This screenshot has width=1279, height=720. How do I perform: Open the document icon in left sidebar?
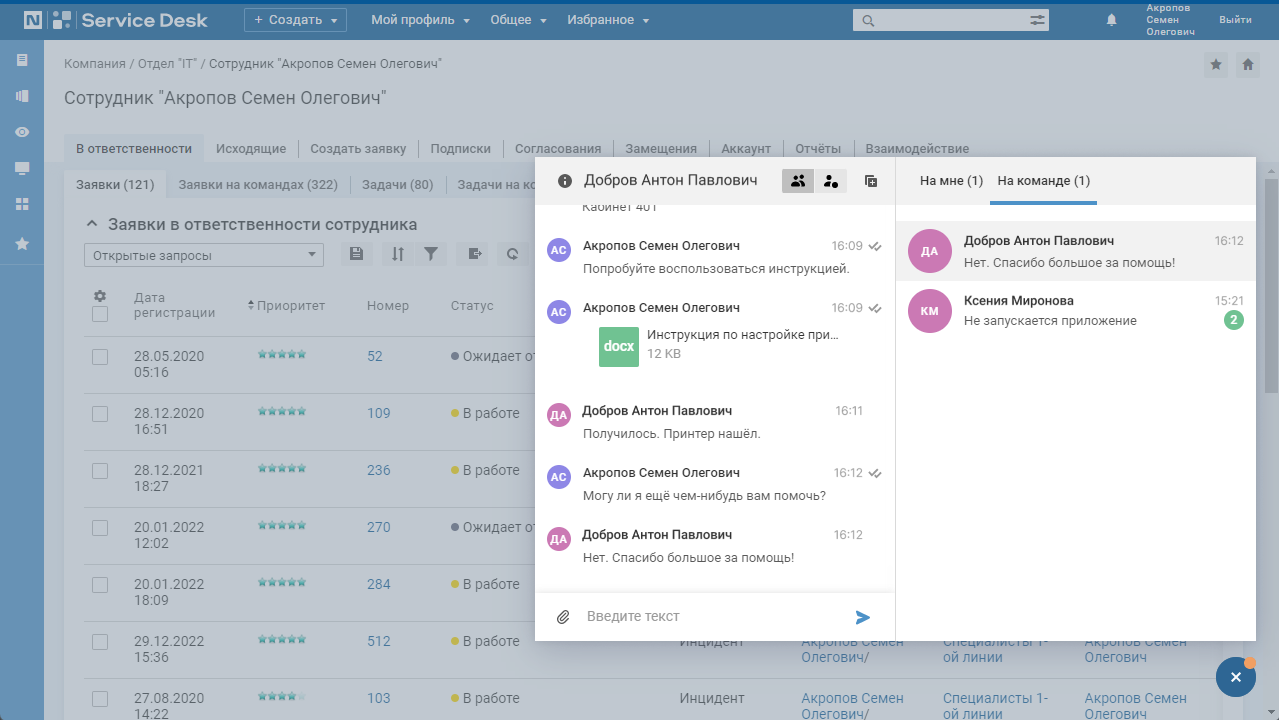[x=22, y=60]
